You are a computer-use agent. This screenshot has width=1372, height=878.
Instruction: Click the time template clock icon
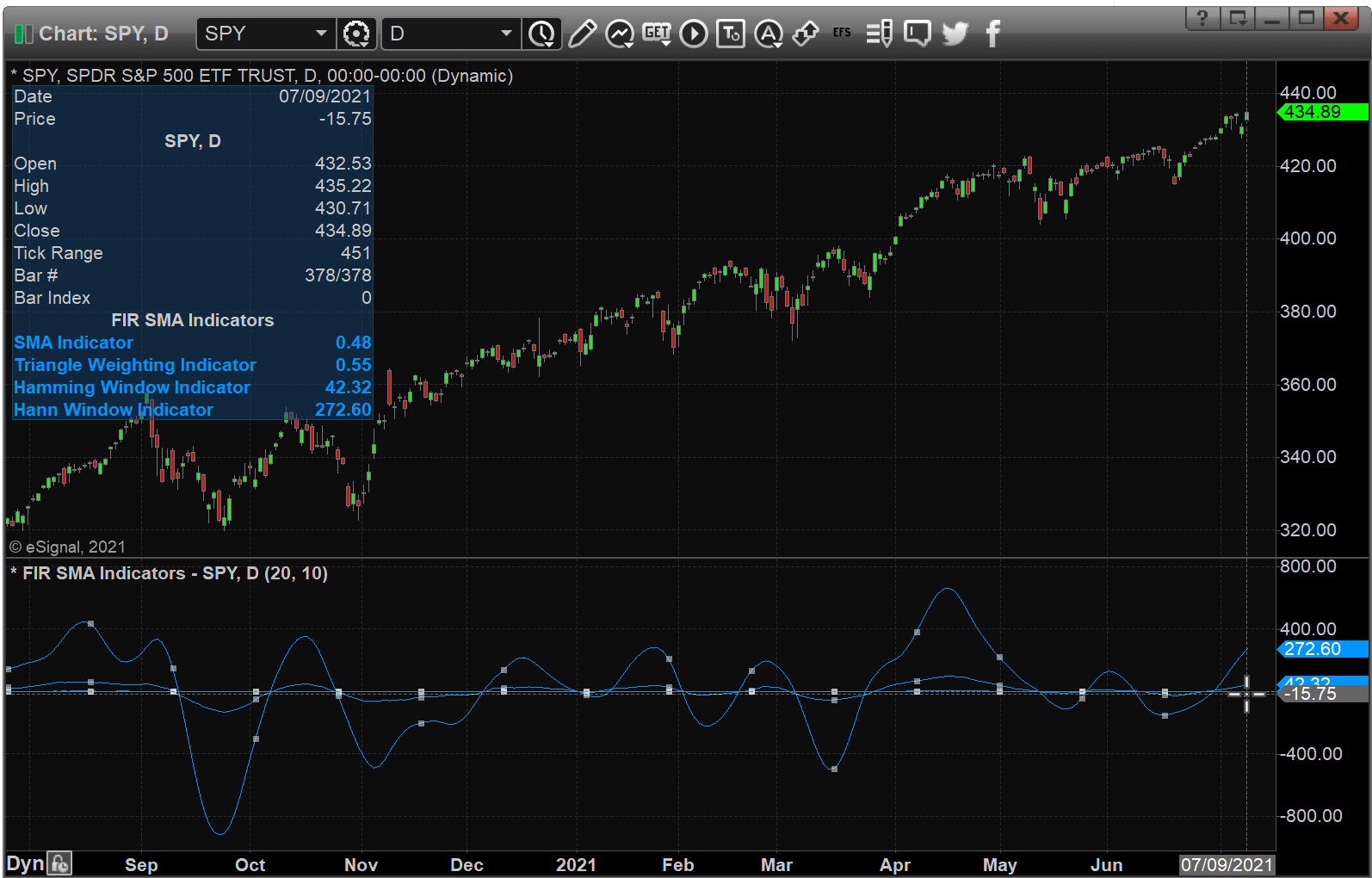[541, 34]
